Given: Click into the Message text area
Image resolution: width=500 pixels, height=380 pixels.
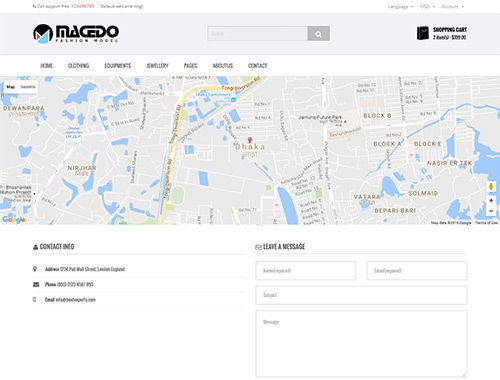Looking at the screenshot, I should click(361, 344).
